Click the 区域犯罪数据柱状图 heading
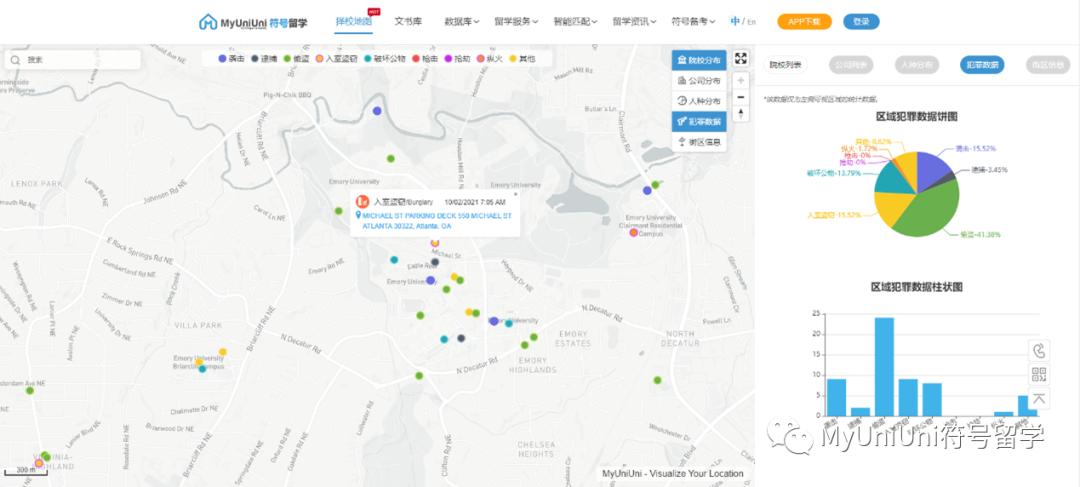The width and height of the screenshot is (1080, 487). point(917,287)
